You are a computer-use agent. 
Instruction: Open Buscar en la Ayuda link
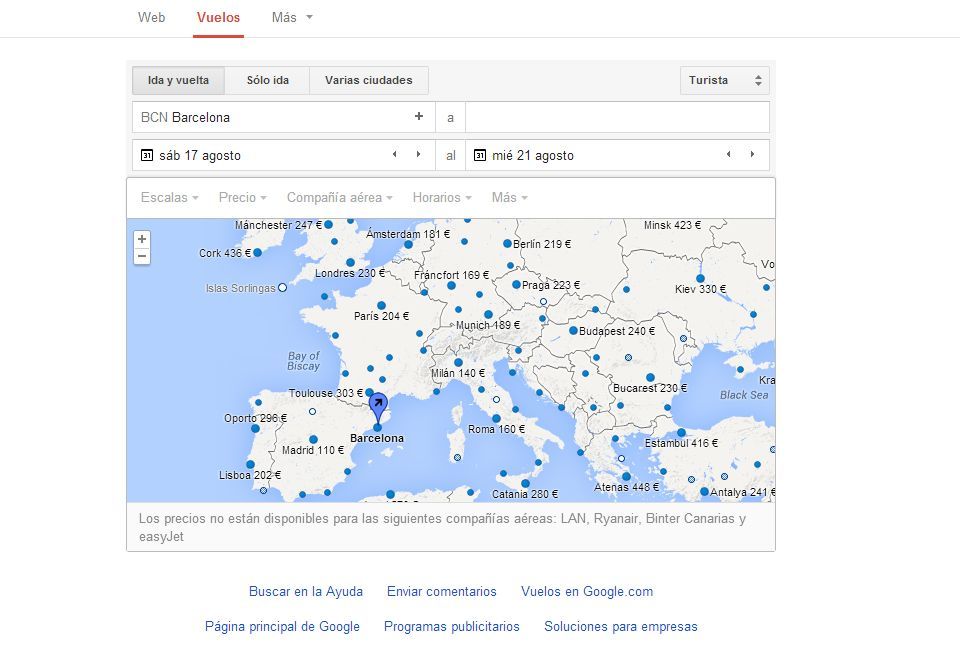306,591
